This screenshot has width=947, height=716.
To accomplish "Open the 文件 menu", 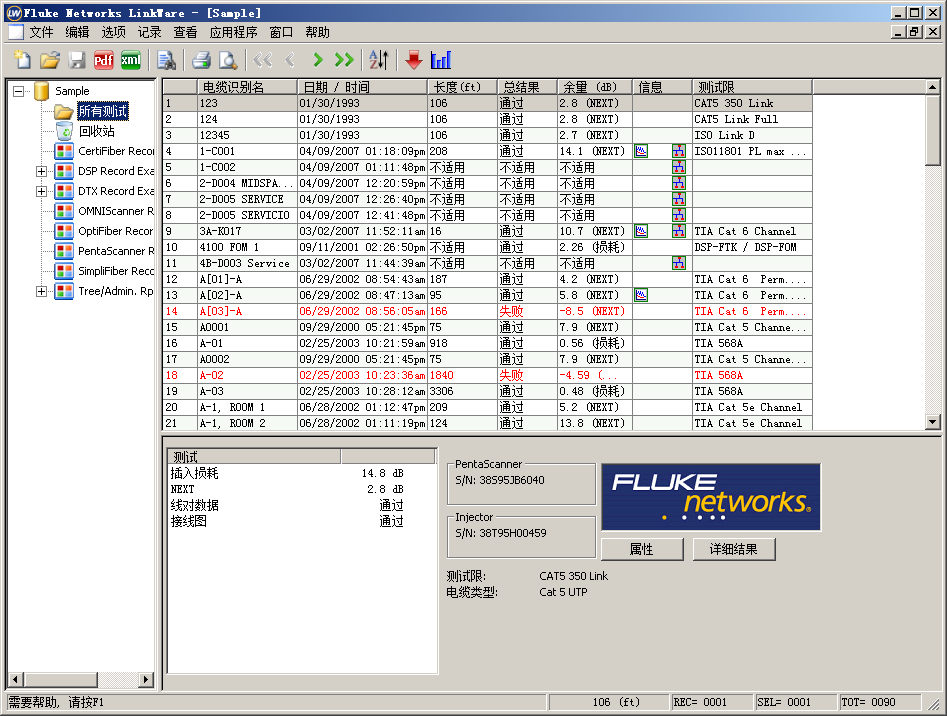I will click(42, 33).
